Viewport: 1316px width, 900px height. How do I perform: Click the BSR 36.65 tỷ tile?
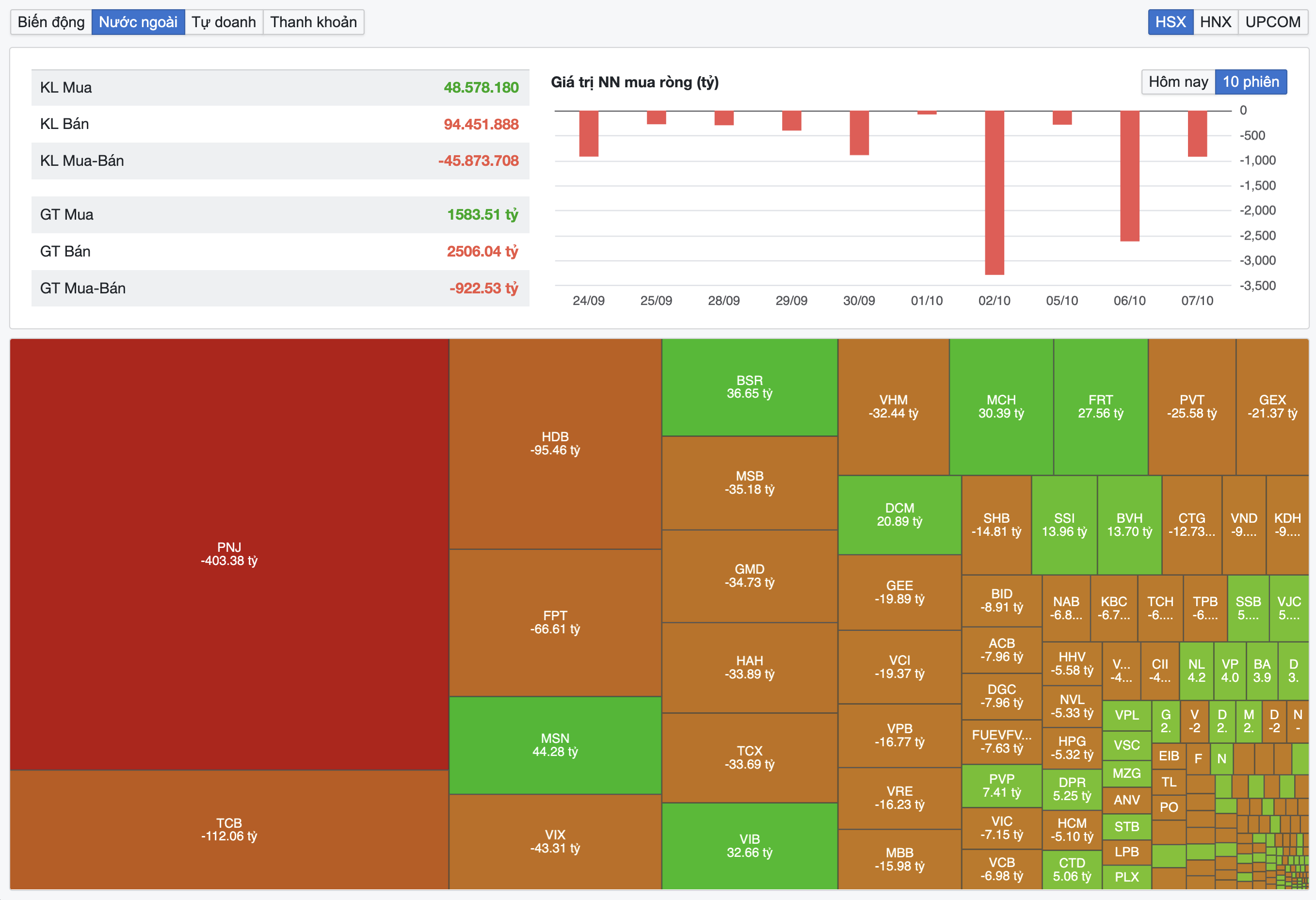pos(750,387)
